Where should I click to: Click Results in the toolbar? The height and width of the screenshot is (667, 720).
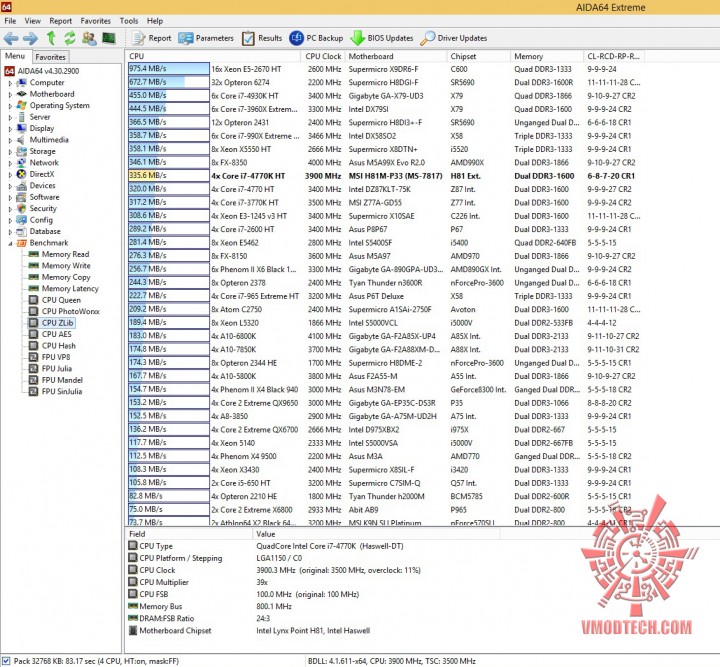coord(262,38)
